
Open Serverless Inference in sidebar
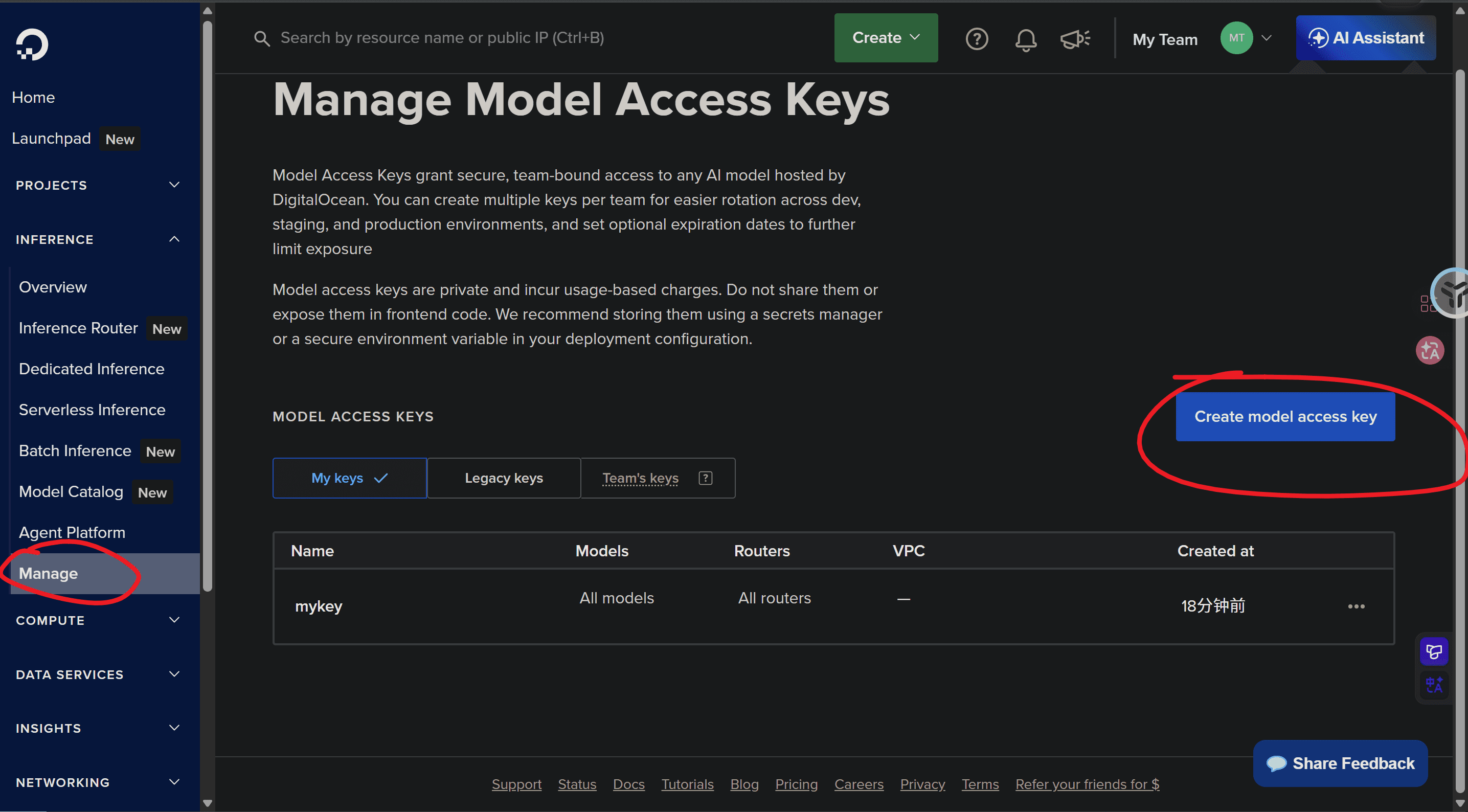[x=93, y=410]
